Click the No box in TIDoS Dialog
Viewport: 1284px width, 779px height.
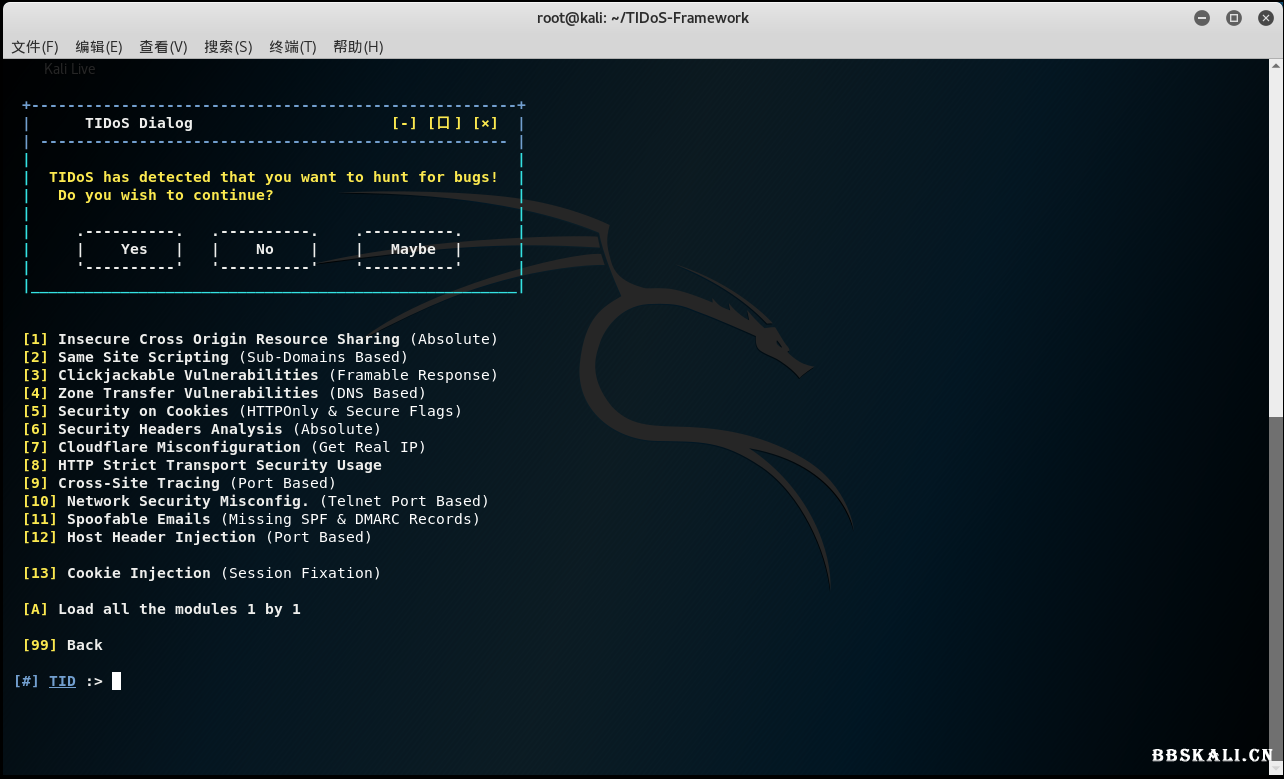point(265,249)
